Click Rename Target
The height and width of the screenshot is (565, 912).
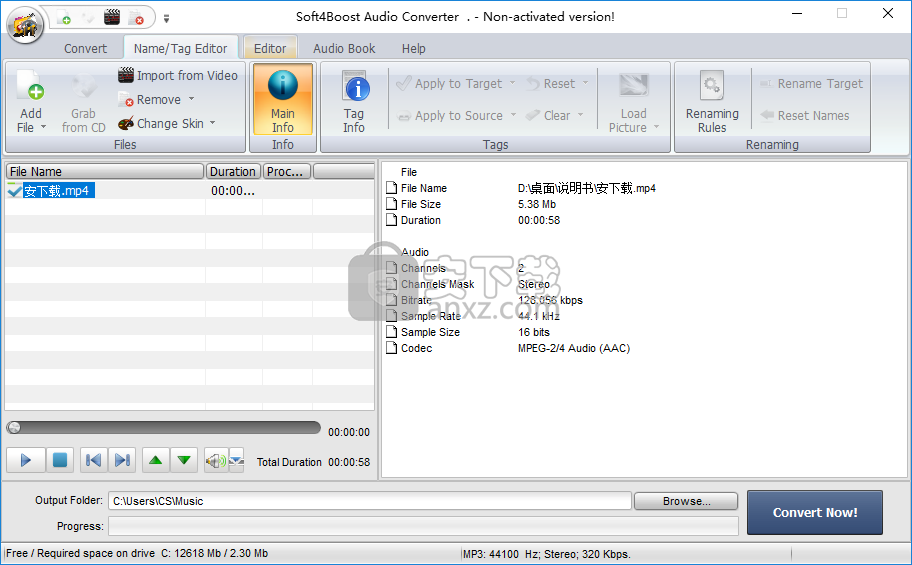[811, 83]
